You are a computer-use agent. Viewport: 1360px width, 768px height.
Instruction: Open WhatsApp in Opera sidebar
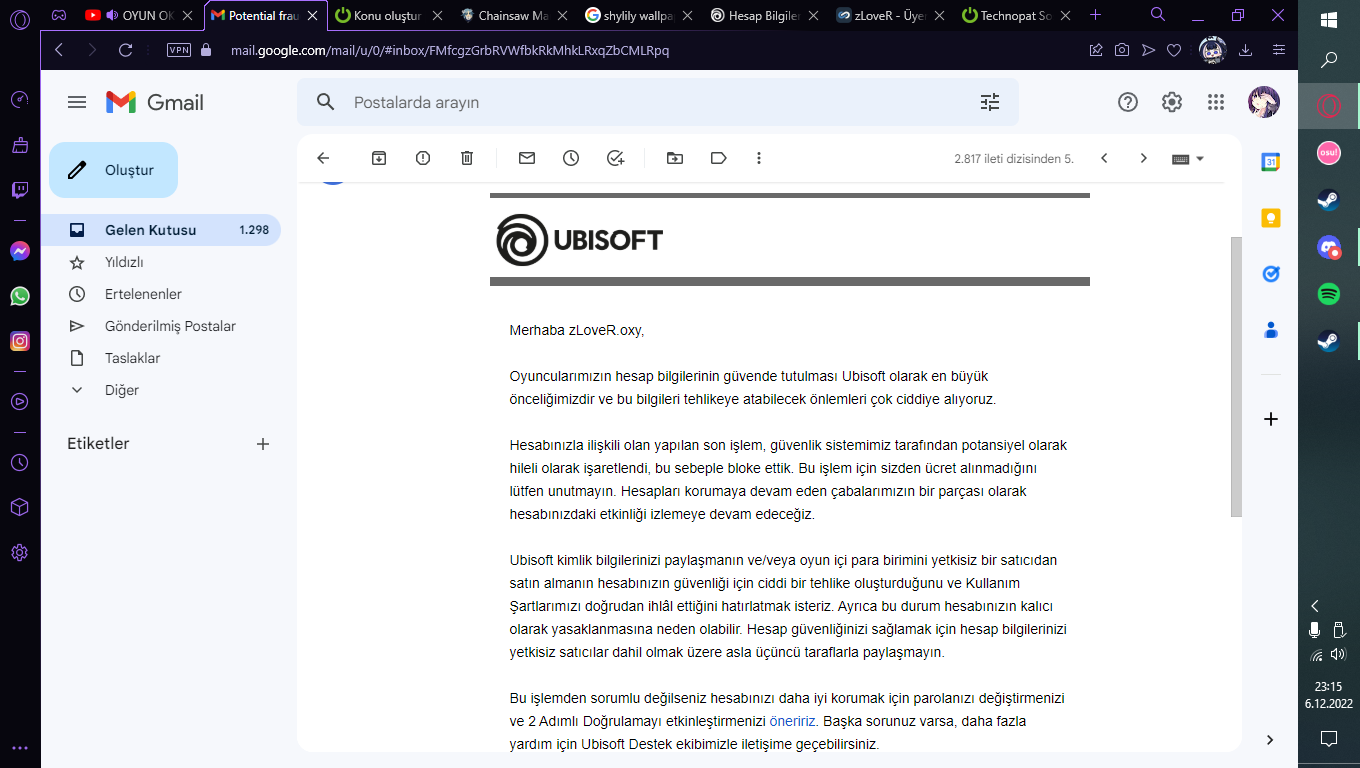coord(20,296)
